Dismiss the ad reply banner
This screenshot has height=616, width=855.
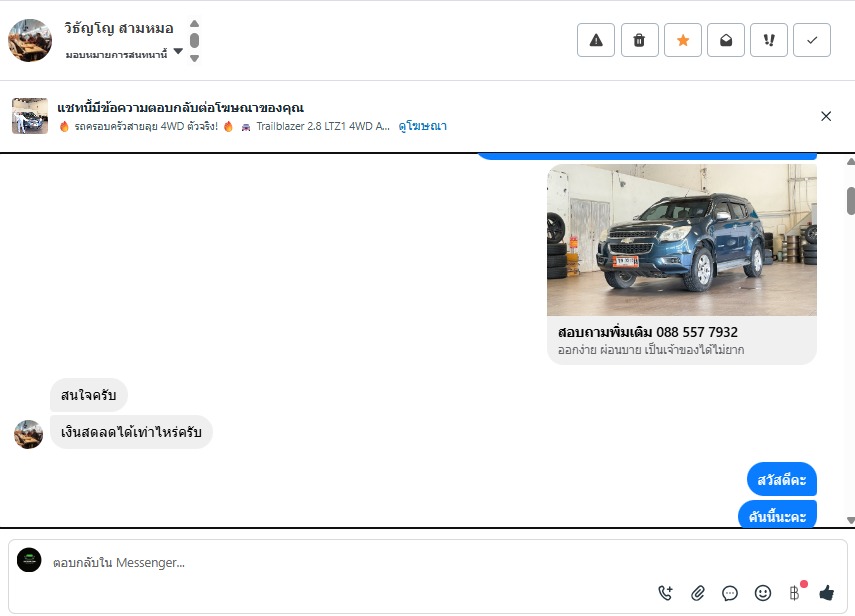(826, 116)
